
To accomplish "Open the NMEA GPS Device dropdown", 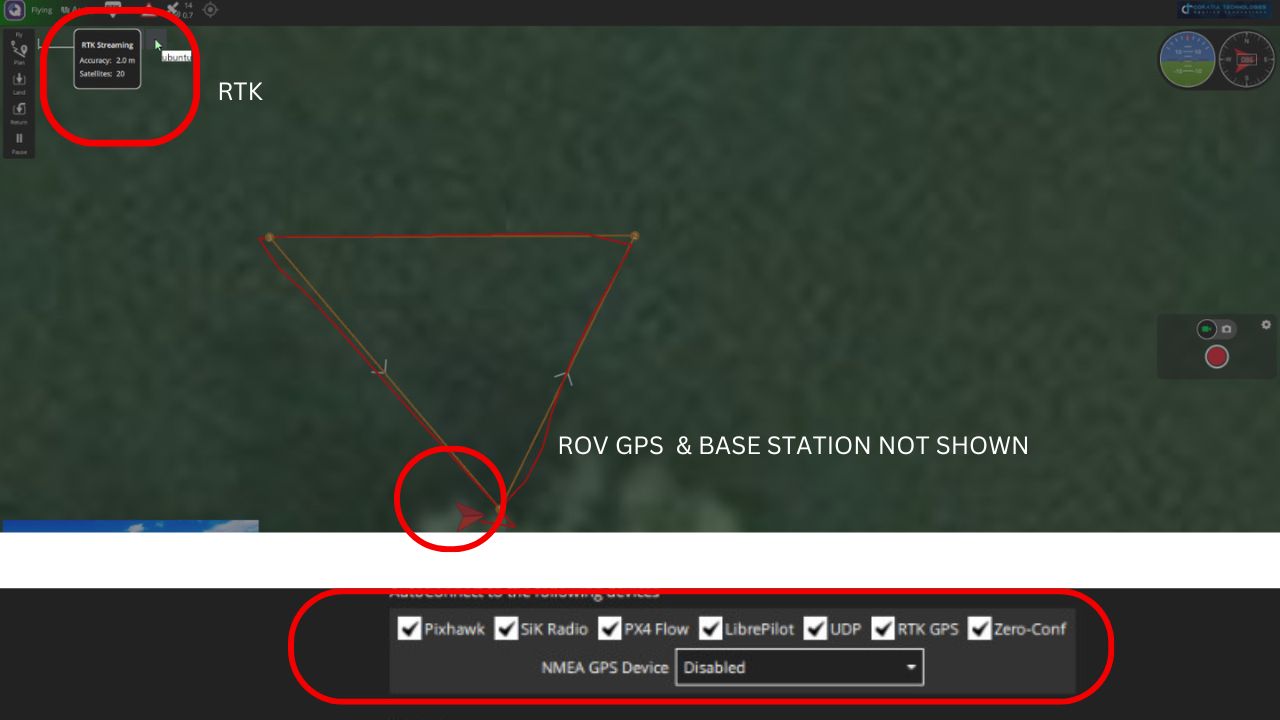I will (800, 668).
